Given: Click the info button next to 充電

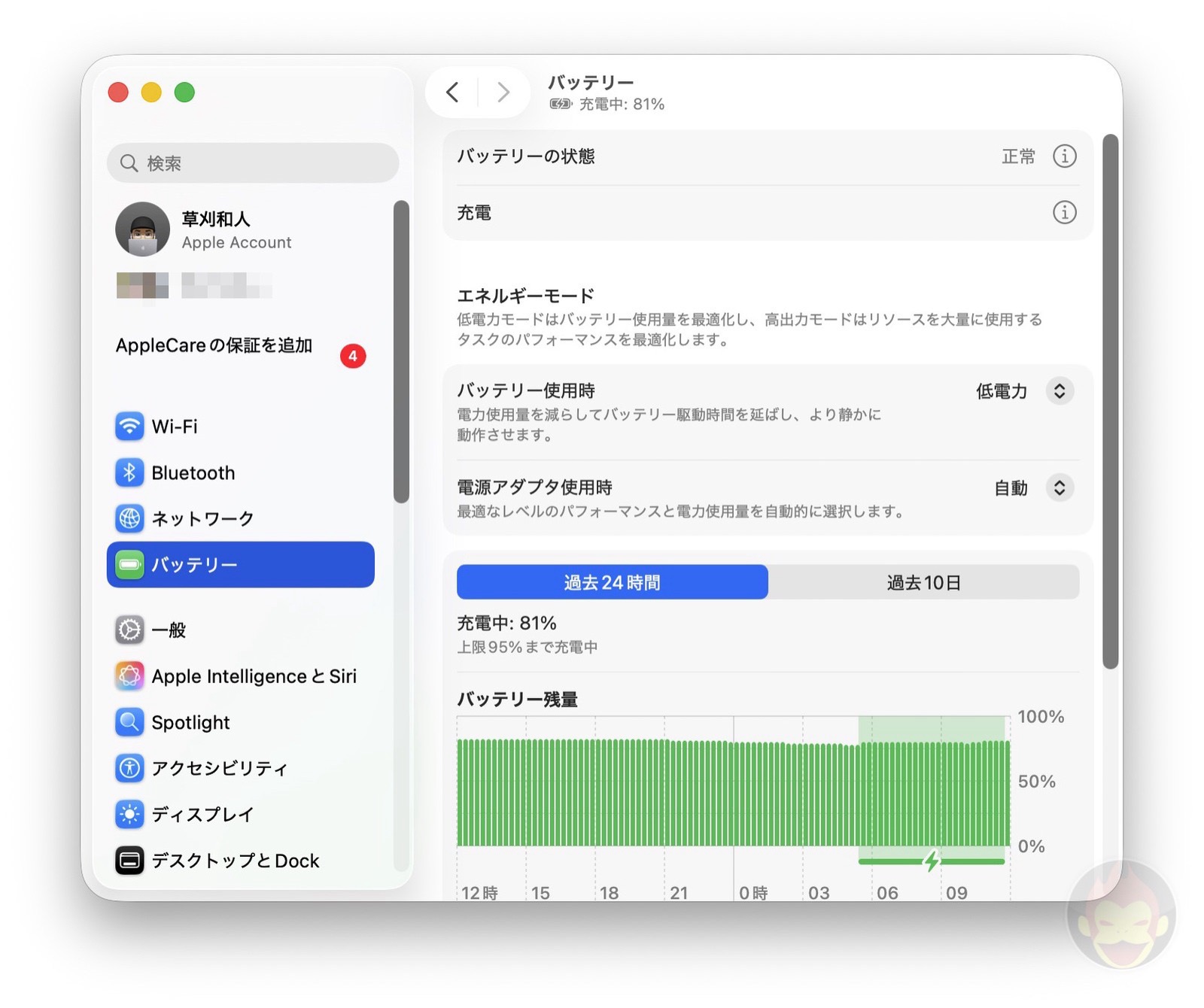Looking at the screenshot, I should click(x=1064, y=213).
